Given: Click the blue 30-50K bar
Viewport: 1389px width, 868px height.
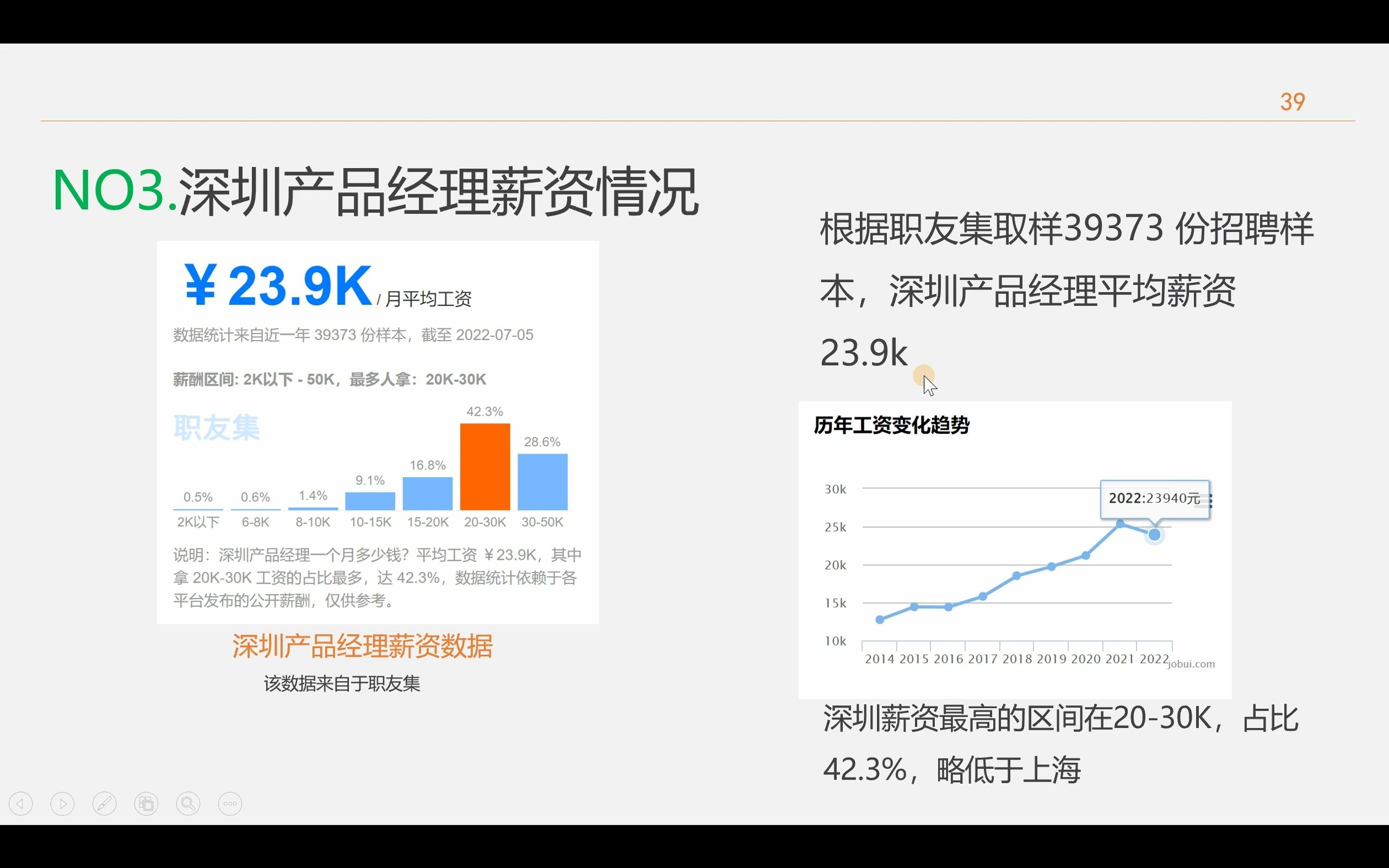Looking at the screenshot, I should 542,482.
